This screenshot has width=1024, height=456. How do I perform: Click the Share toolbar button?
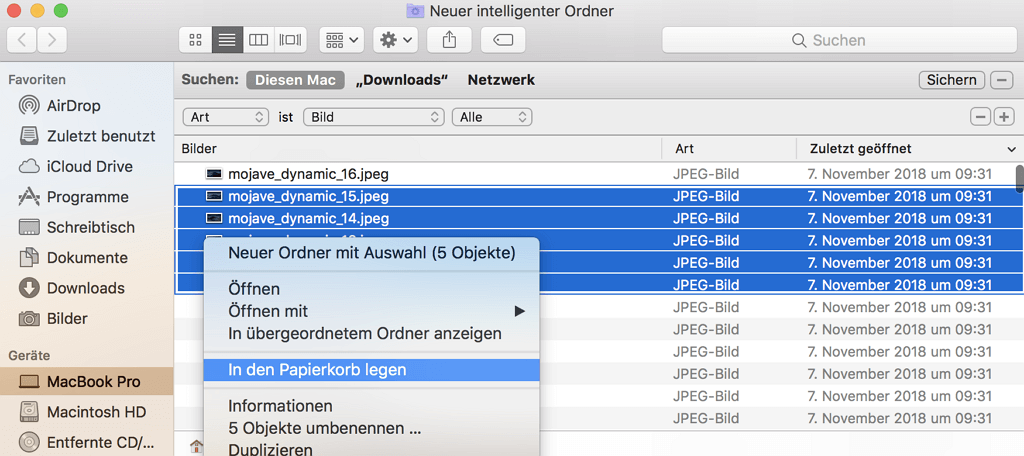449,40
